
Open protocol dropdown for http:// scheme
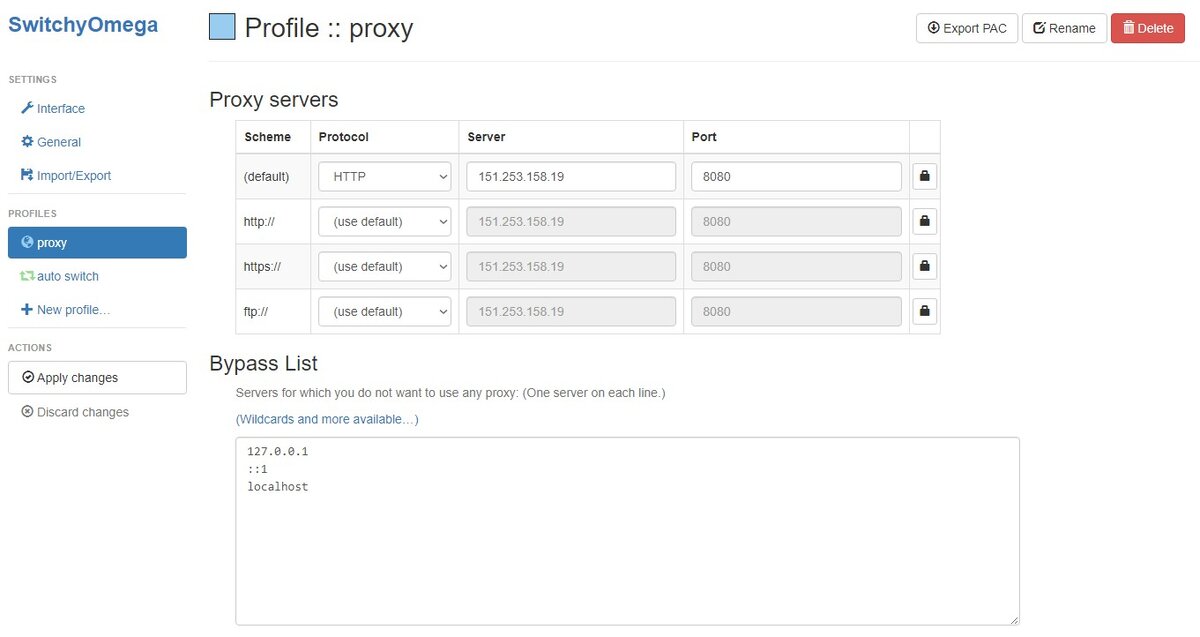coord(385,221)
